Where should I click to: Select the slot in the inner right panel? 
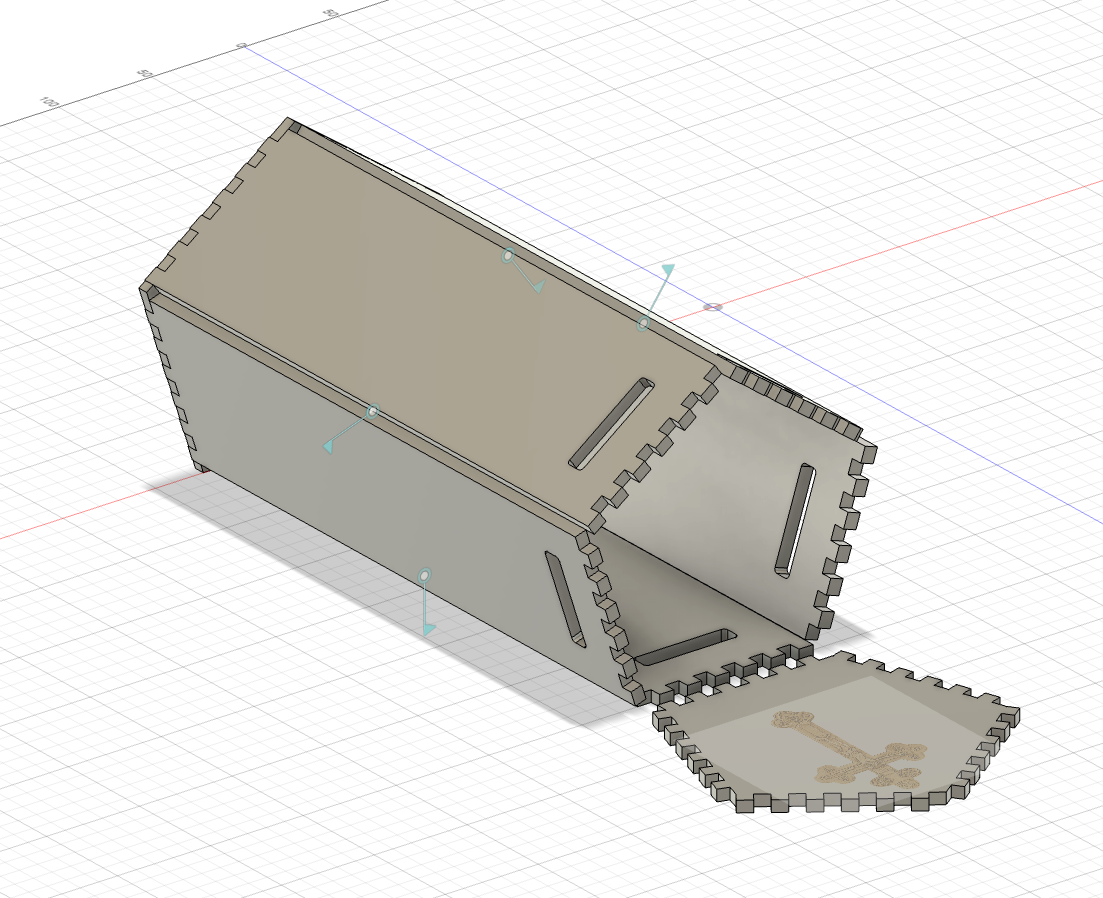(795, 521)
